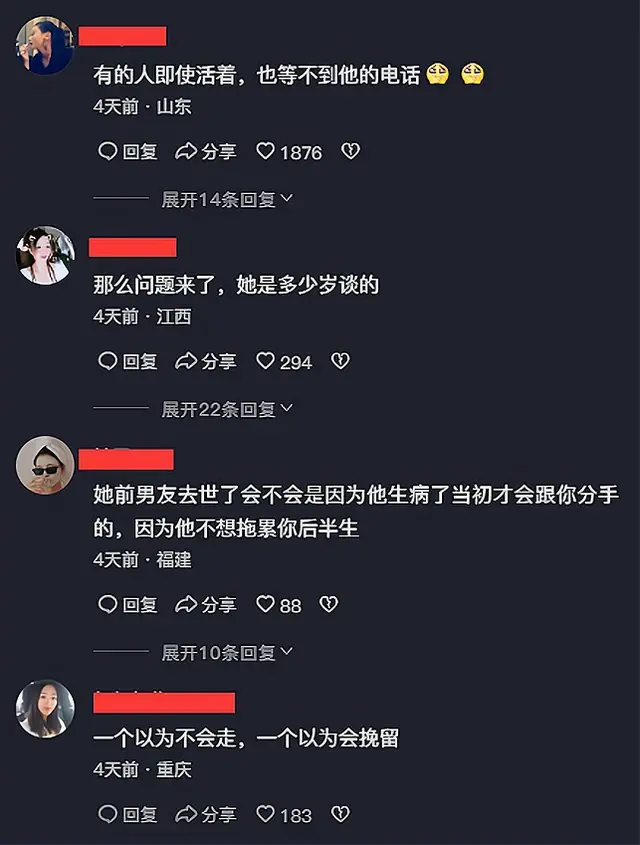Screen dimensions: 640x845
Task: Open the first commenter's profile avatar
Action: (x=45, y=45)
